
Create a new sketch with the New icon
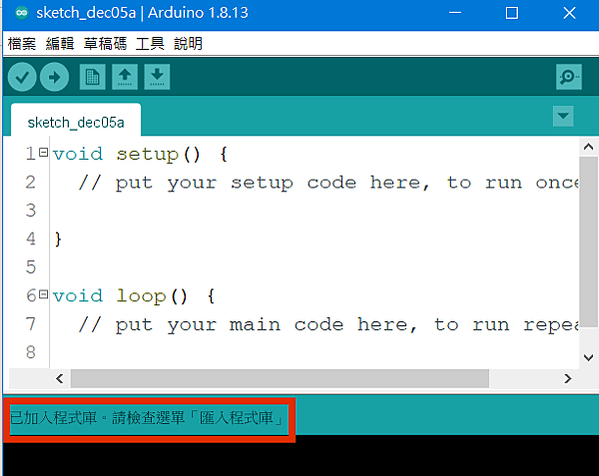pos(92,77)
